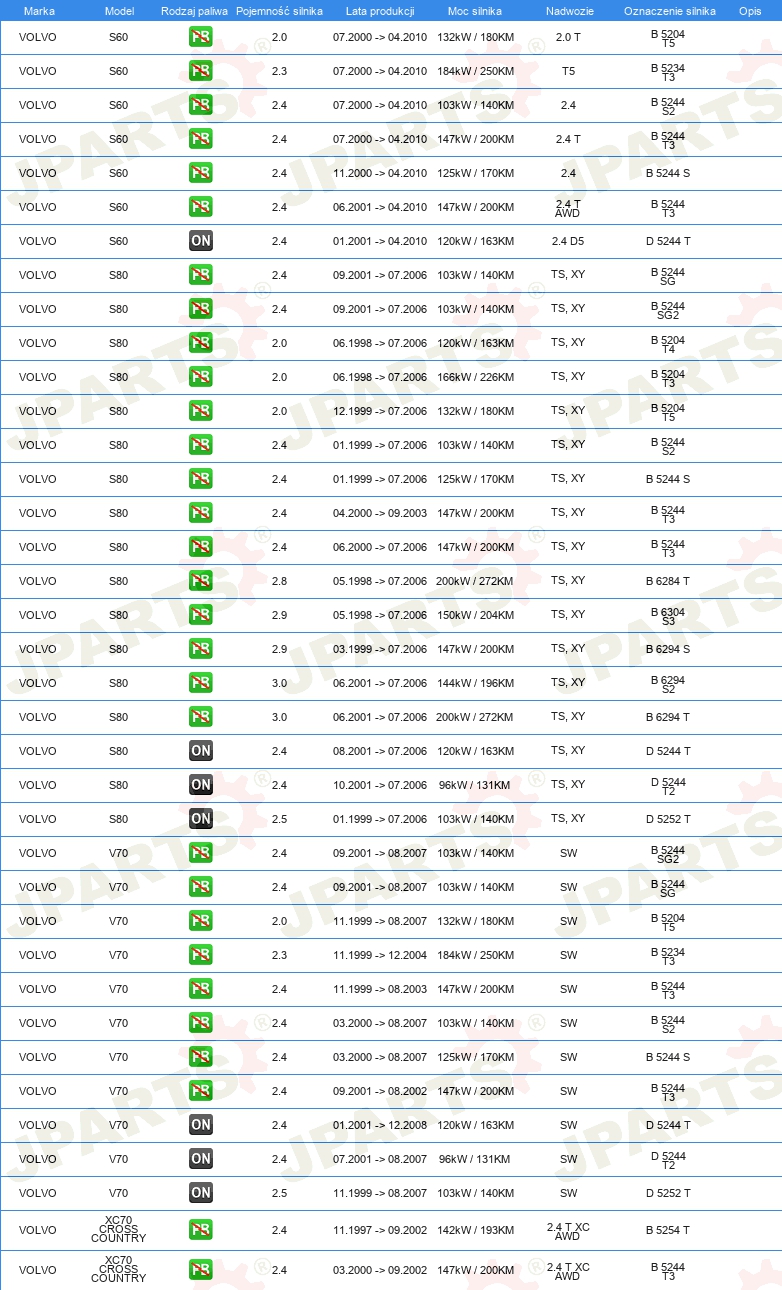Click the date range 11.1999 -> 08.2003
This screenshot has height=1290, width=782.
(x=380, y=990)
